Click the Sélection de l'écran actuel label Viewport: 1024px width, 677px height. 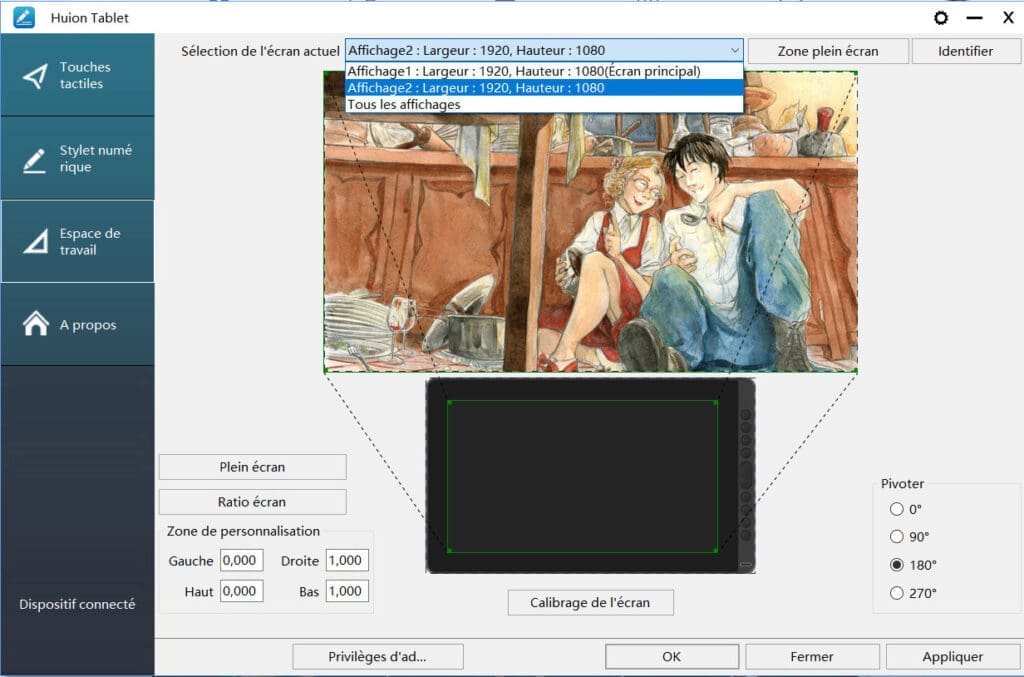[260, 51]
